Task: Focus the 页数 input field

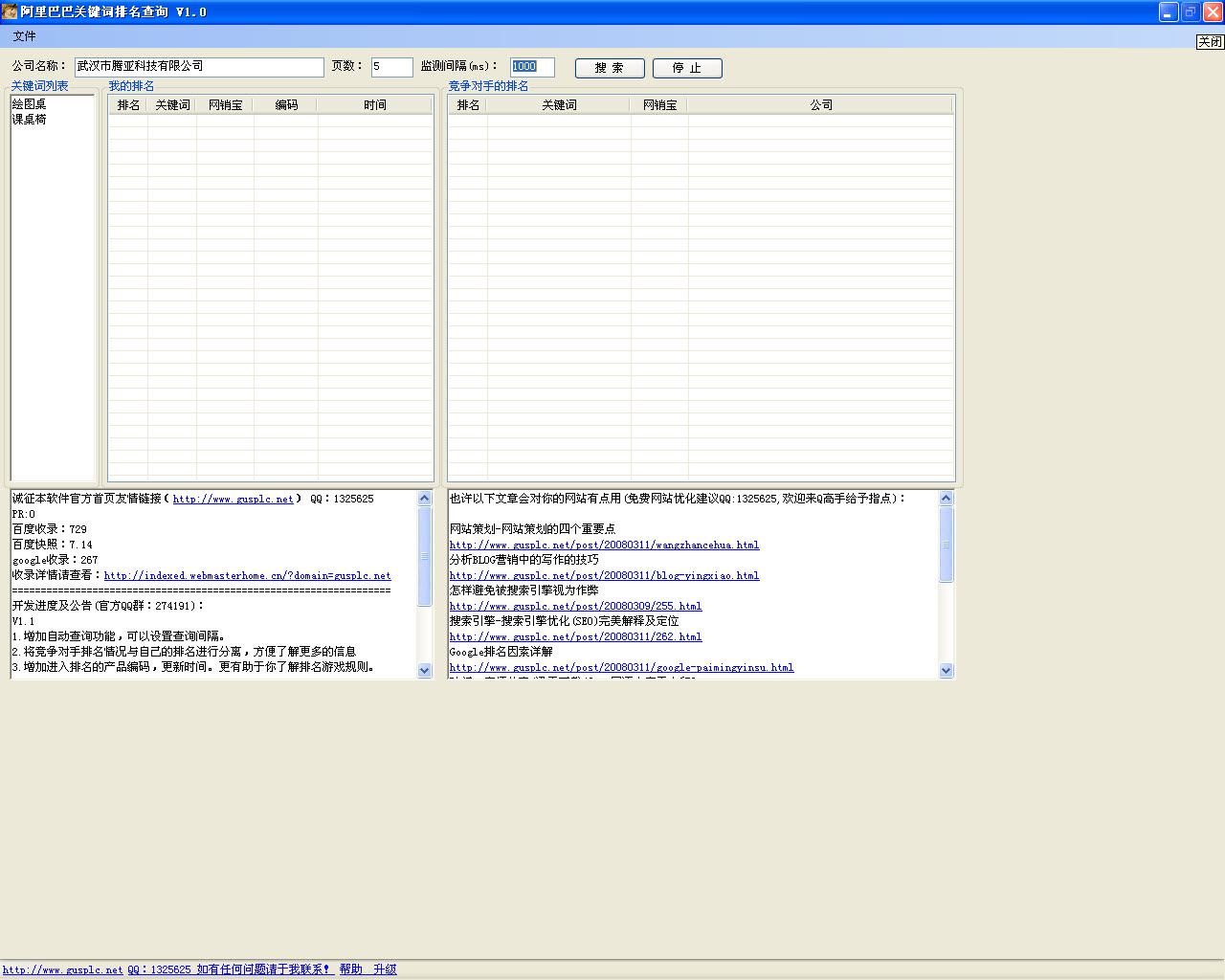Action: point(392,67)
